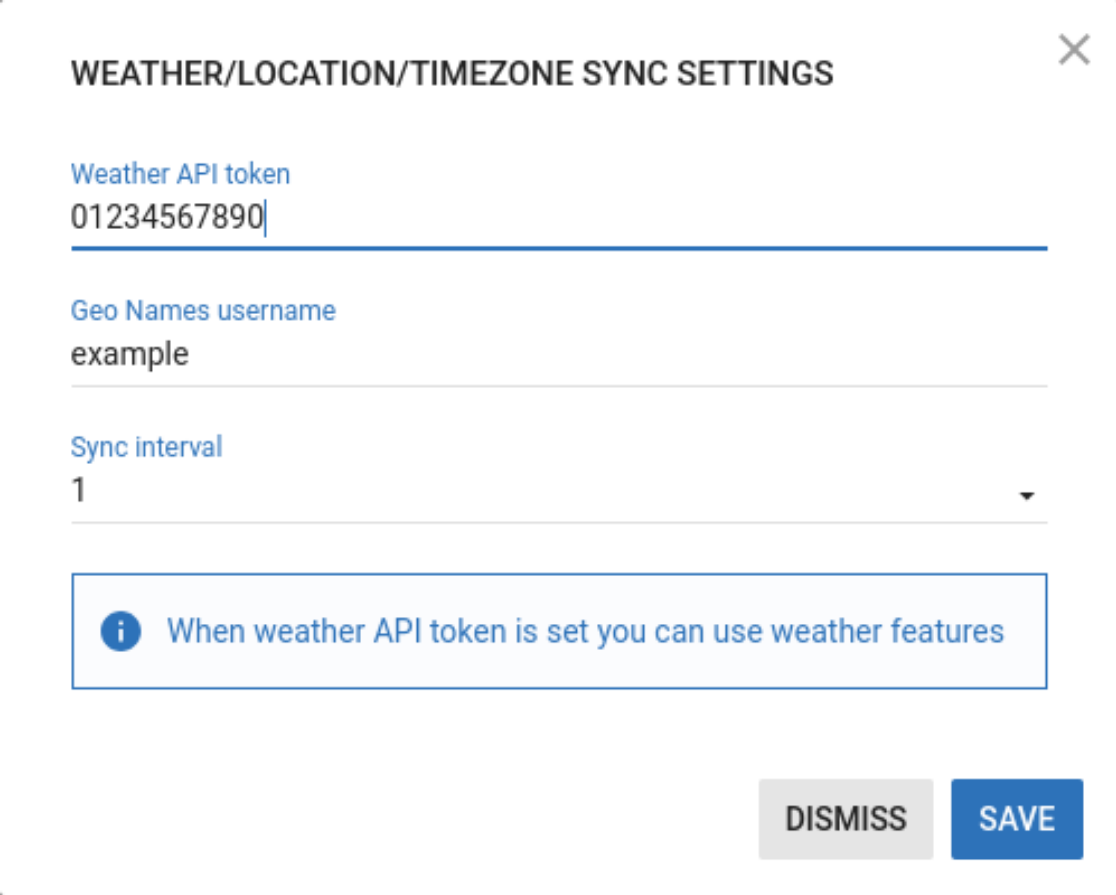Screen dimensions: 1116x895
Task: Dismiss the sync settings dialog
Action: [x=845, y=818]
